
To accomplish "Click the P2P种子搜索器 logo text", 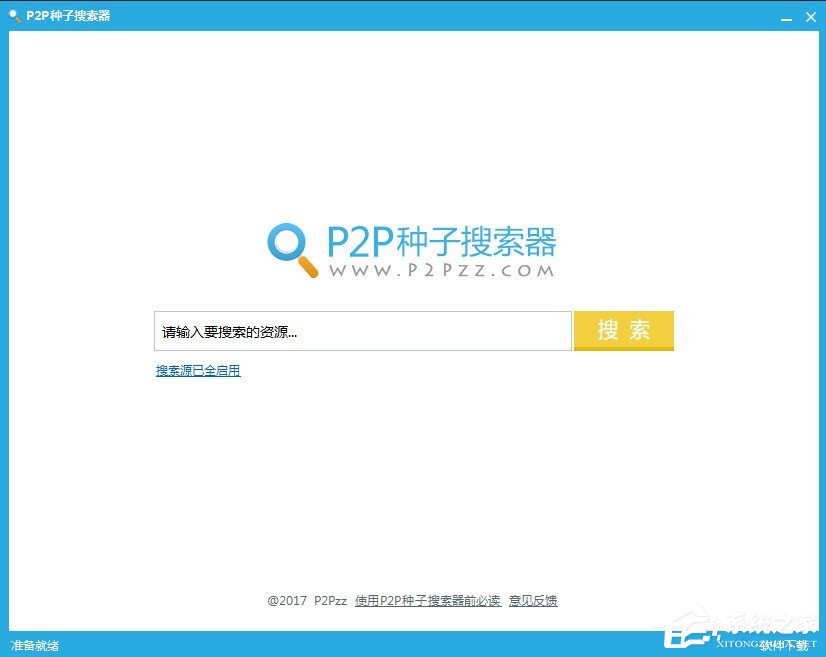I will tap(438, 240).
